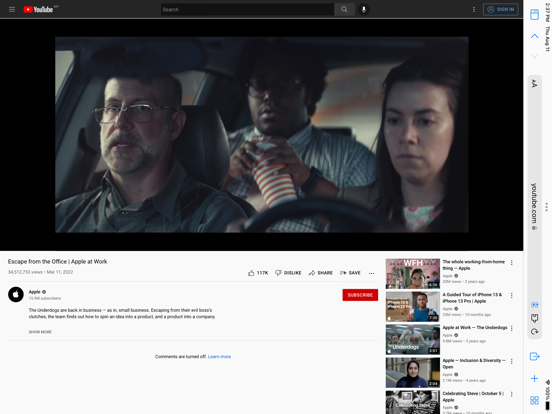Image resolution: width=552 pixels, height=414 pixels.
Task: Expand description with Show More
Action: 40,332
